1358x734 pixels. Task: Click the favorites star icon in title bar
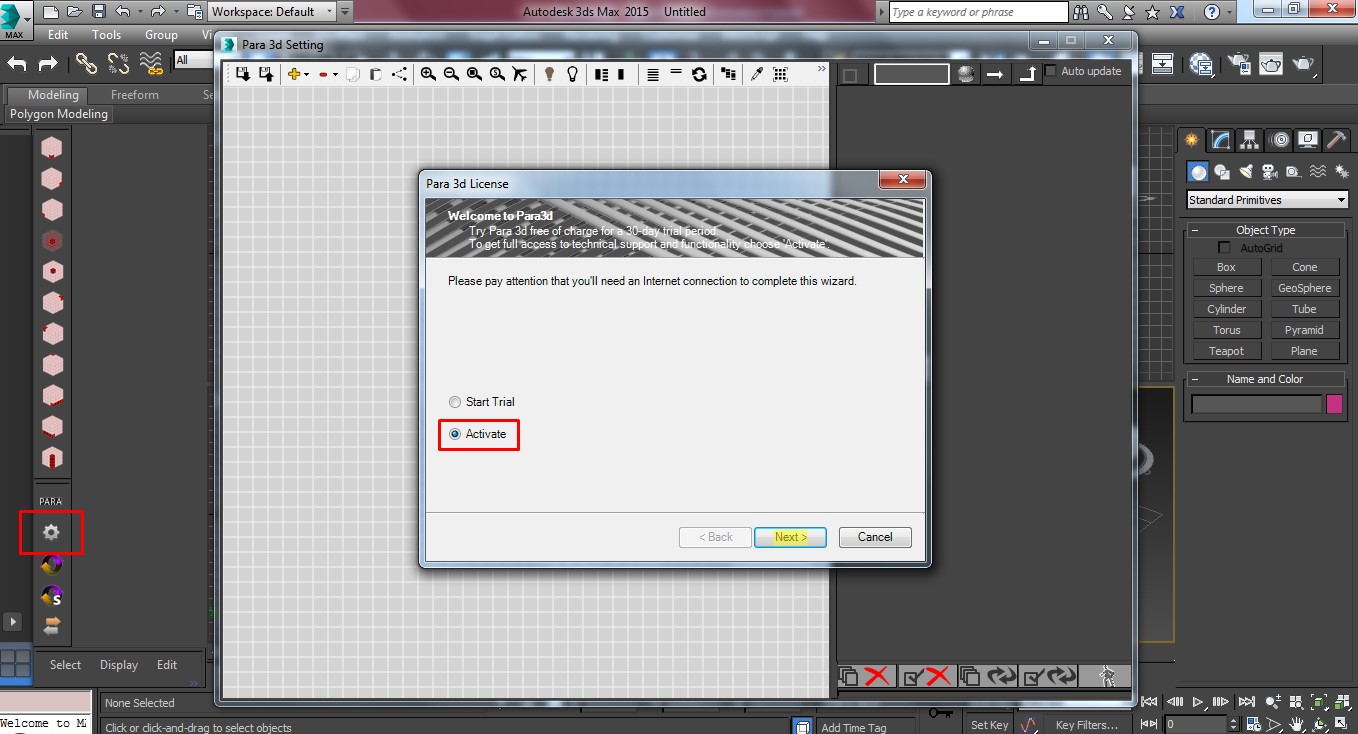[1152, 12]
